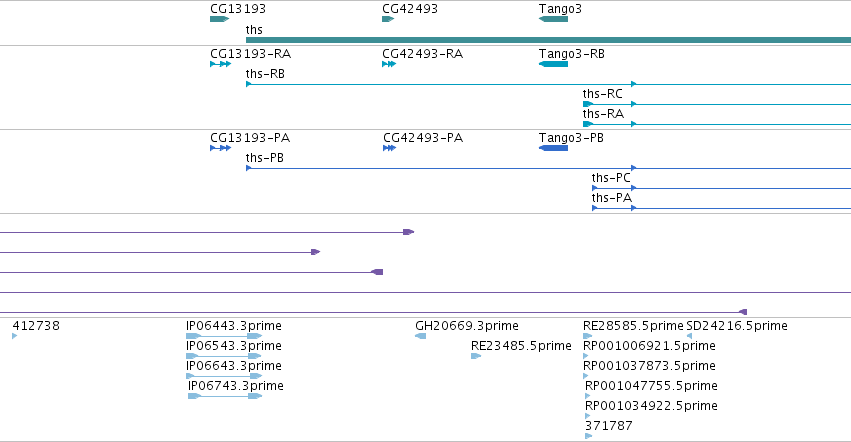Click the ths-PC label

coord(611,178)
